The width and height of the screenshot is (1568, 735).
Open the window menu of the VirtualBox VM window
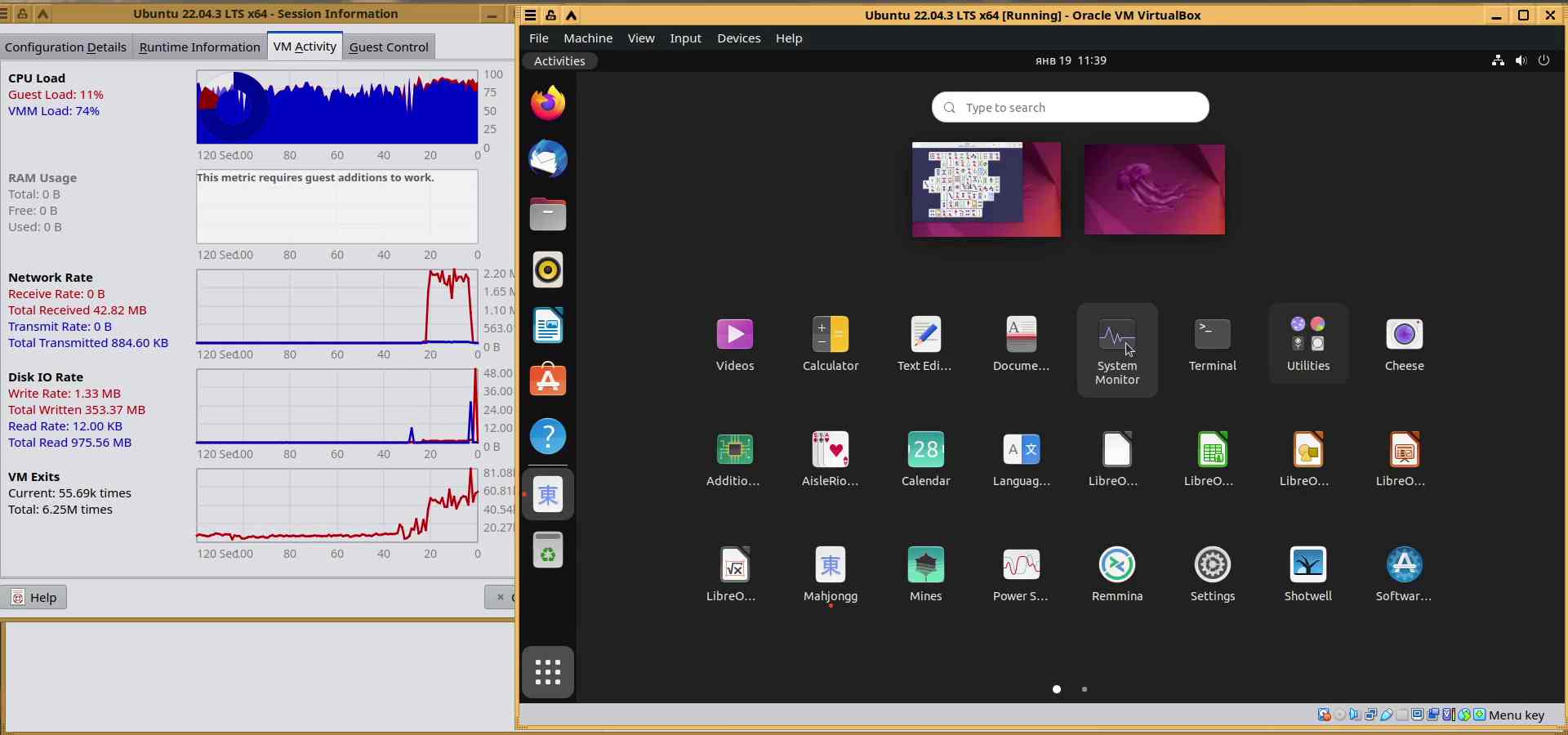click(x=530, y=15)
